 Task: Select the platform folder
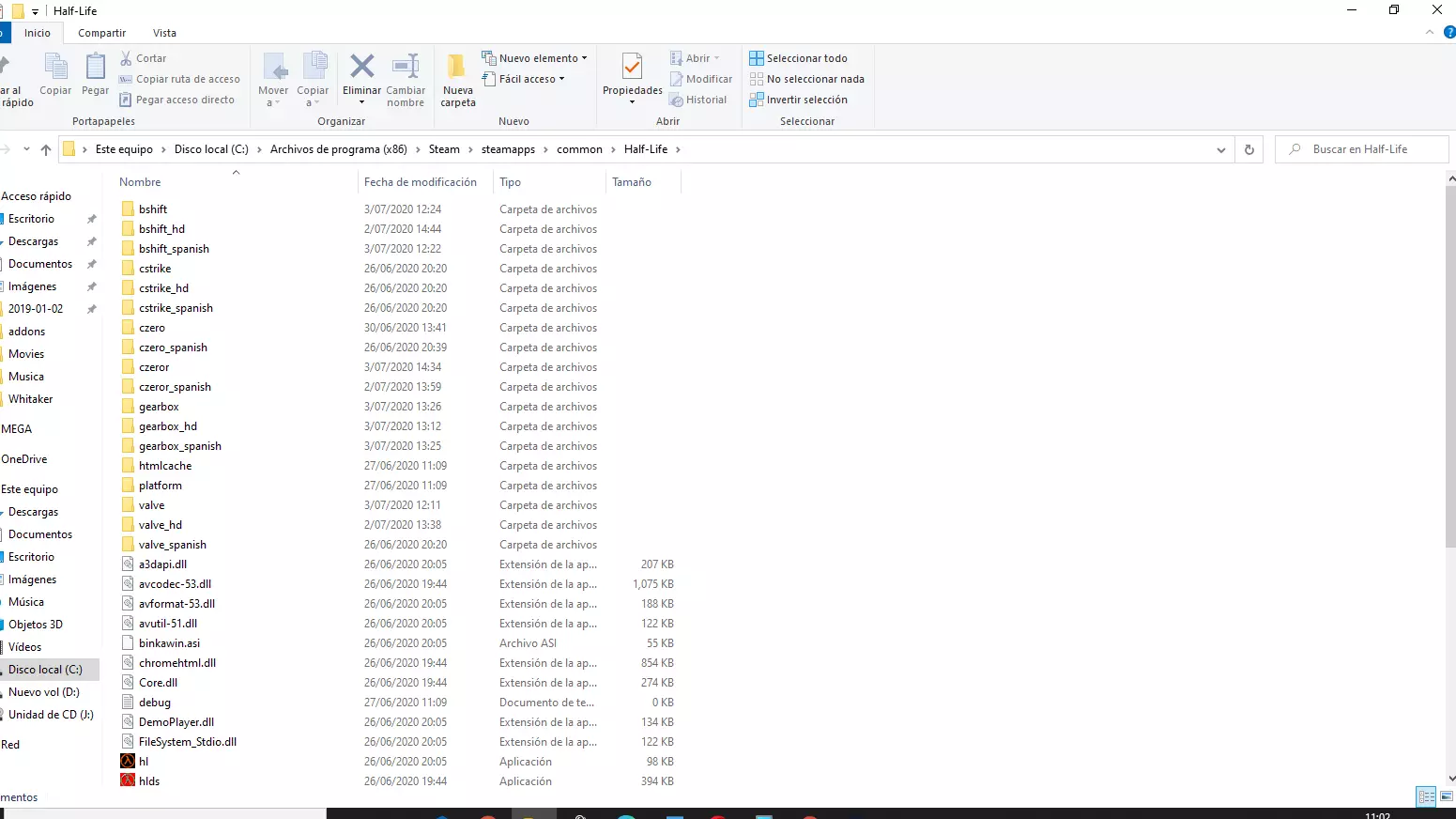[161, 486]
